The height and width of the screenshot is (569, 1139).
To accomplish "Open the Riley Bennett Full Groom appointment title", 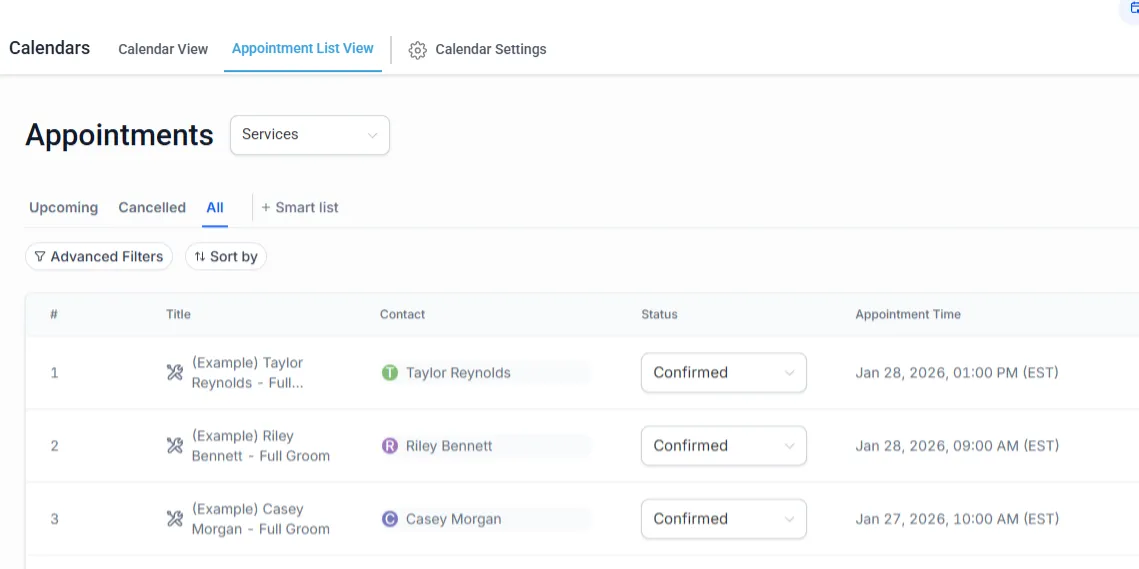I will point(260,446).
